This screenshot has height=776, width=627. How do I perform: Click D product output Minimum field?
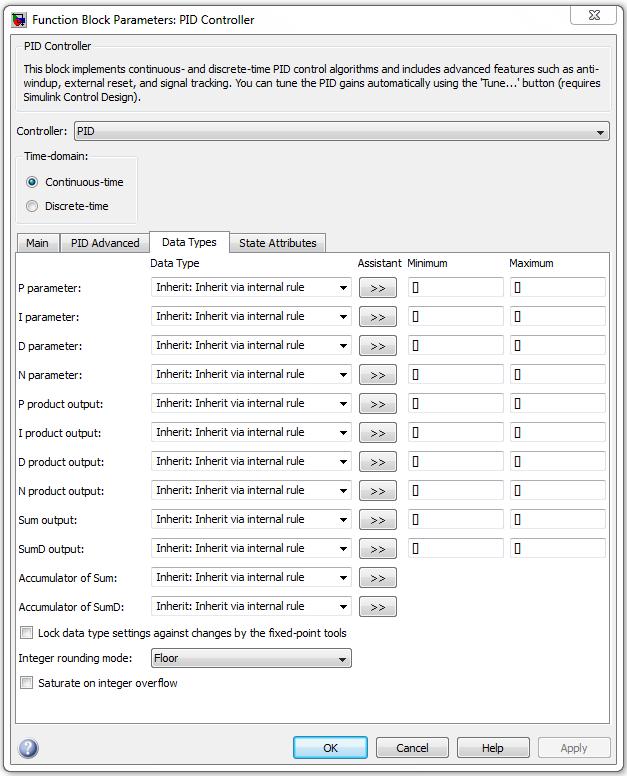point(456,461)
